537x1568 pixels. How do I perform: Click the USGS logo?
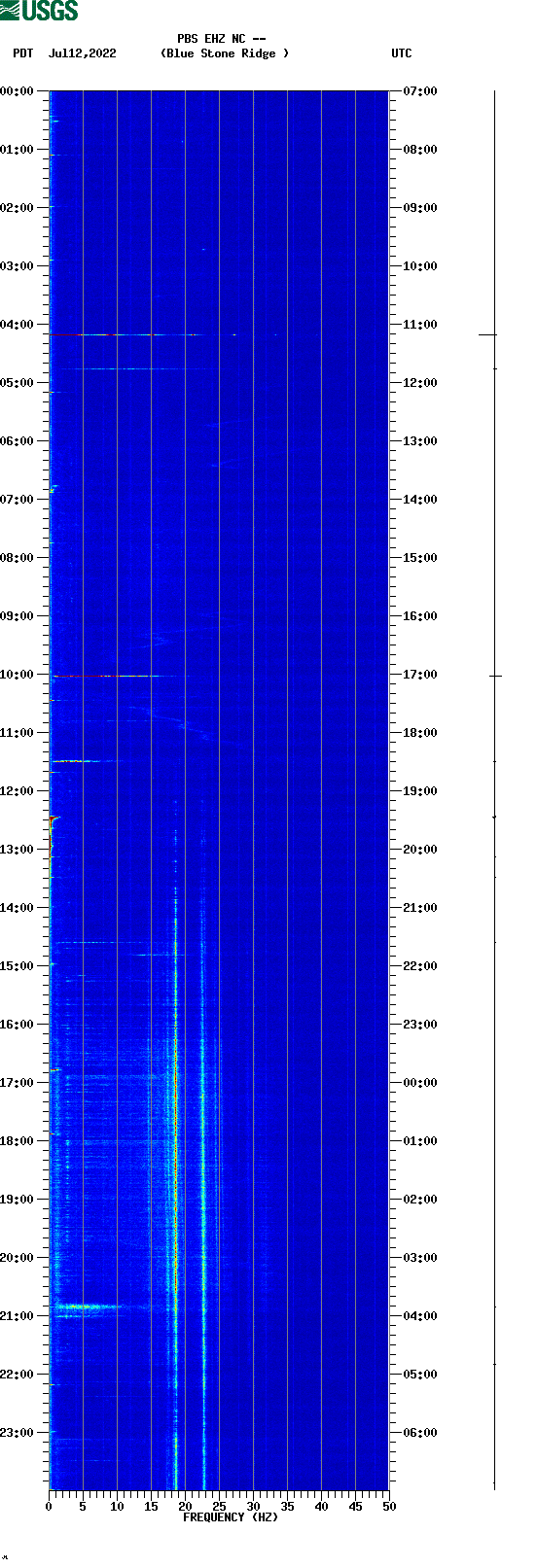tap(39, 11)
